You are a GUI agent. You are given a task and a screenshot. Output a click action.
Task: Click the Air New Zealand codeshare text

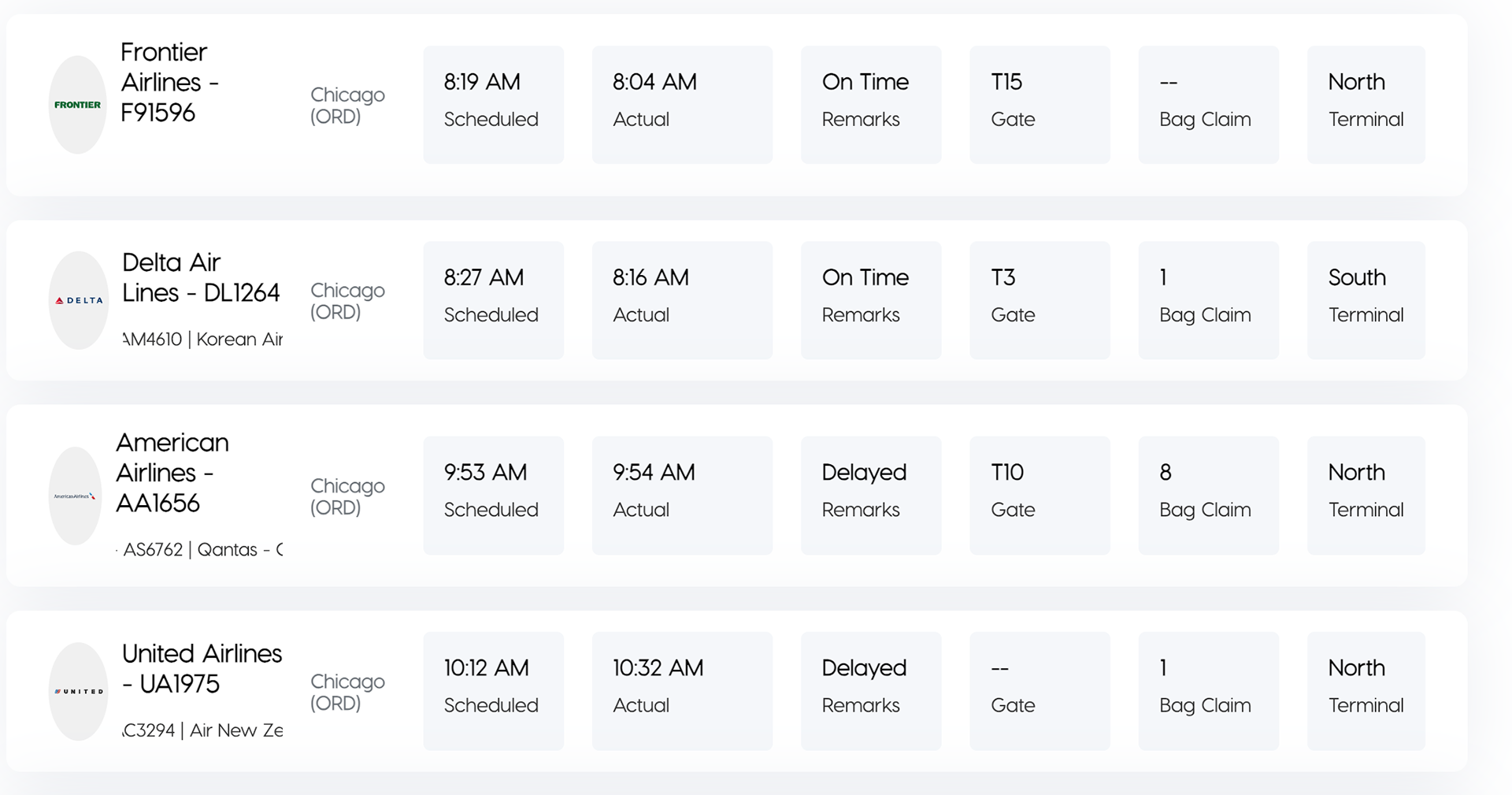(x=202, y=730)
